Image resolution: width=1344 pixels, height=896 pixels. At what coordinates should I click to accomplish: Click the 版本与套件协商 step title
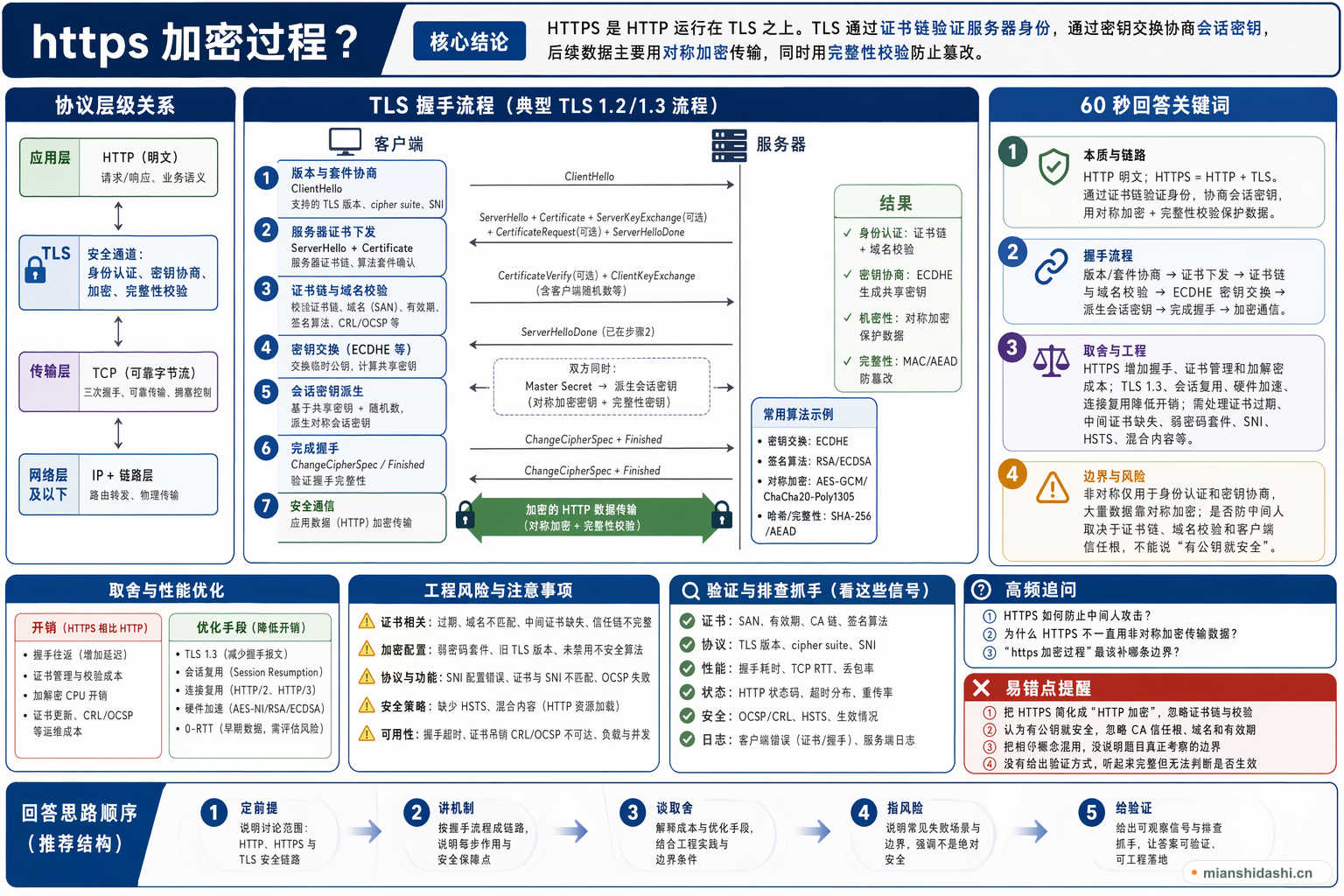tap(334, 173)
